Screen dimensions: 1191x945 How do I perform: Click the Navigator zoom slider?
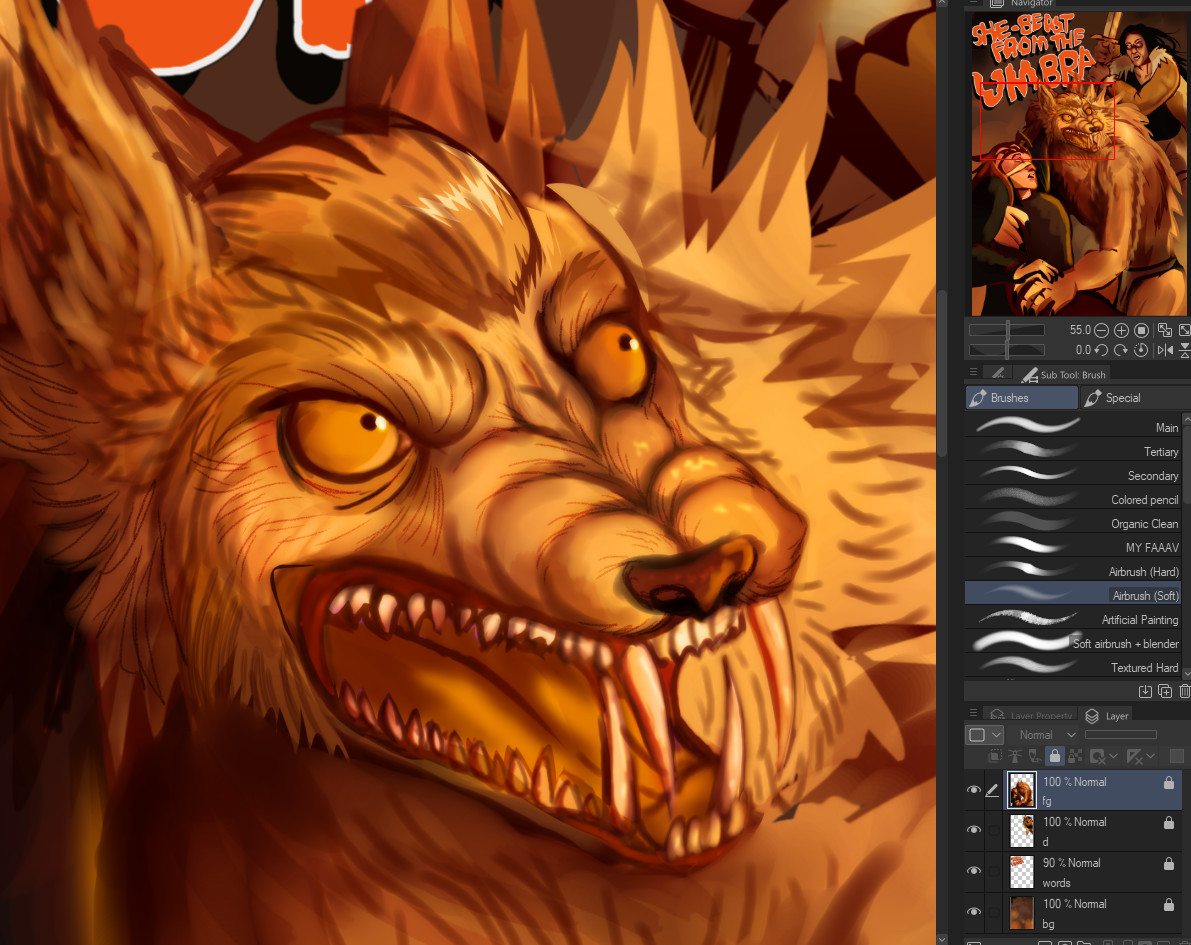coord(1007,330)
